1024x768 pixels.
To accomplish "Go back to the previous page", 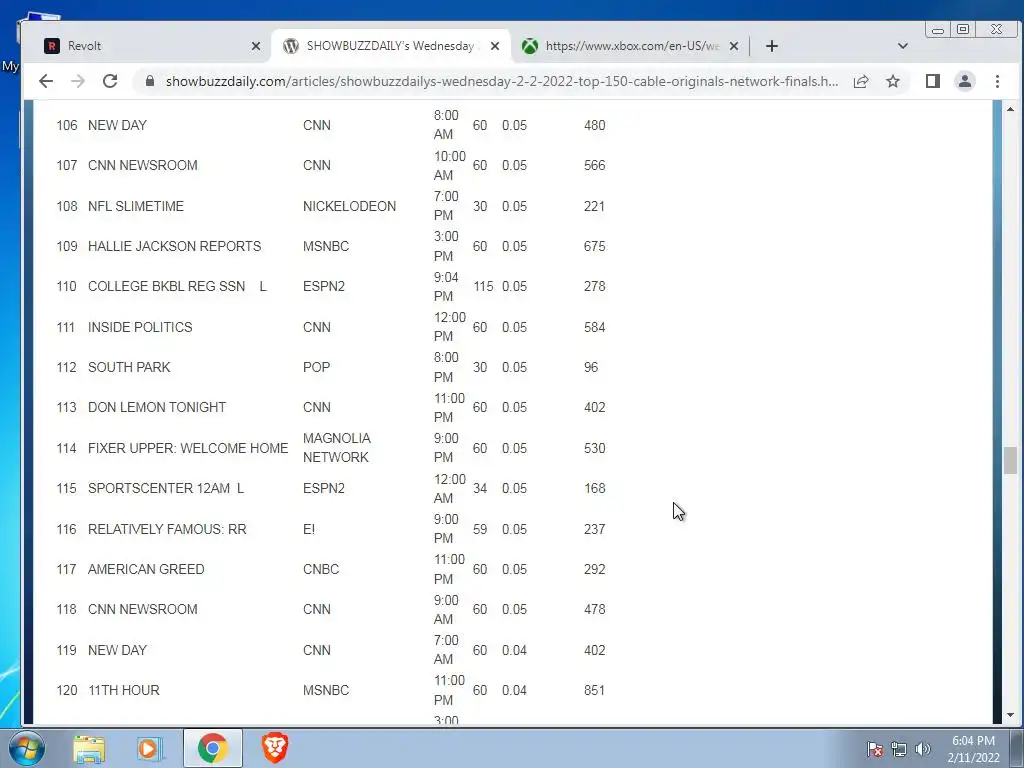I will click(46, 81).
